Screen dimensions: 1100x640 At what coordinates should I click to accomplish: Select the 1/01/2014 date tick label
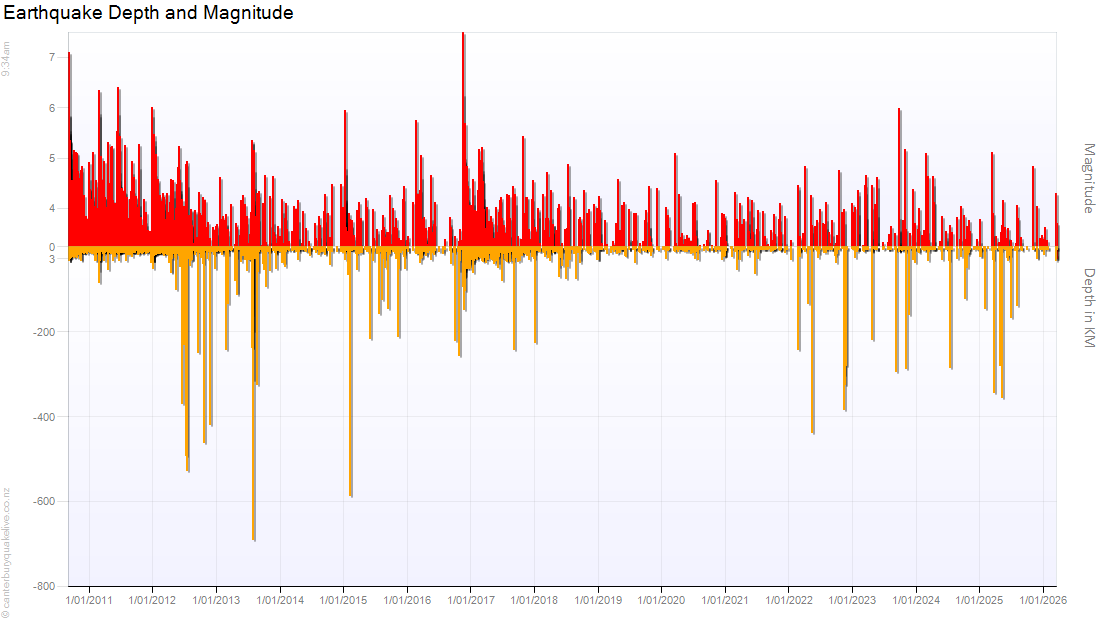pos(280,601)
